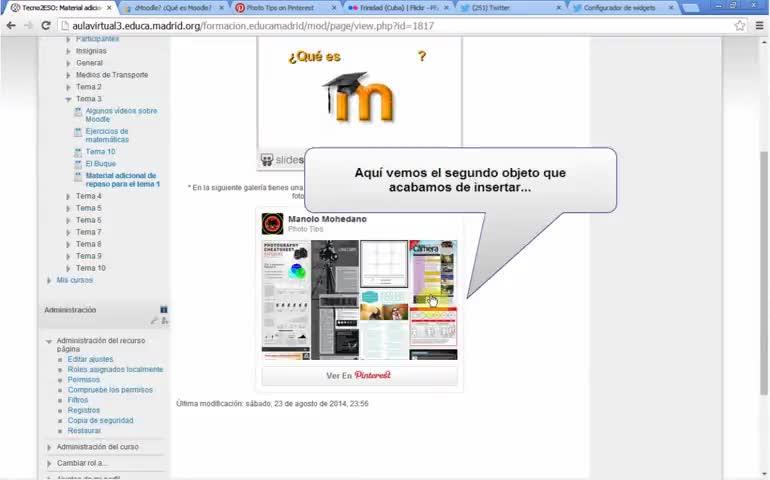Expand the General tree node
The image size is (770, 480).
(x=68, y=63)
